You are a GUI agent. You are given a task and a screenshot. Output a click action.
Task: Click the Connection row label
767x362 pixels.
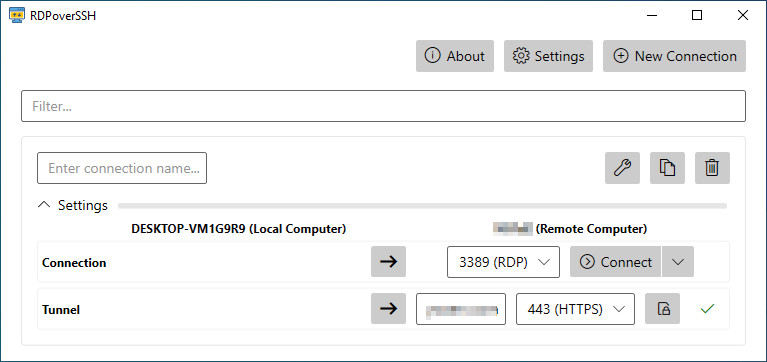tap(74, 263)
